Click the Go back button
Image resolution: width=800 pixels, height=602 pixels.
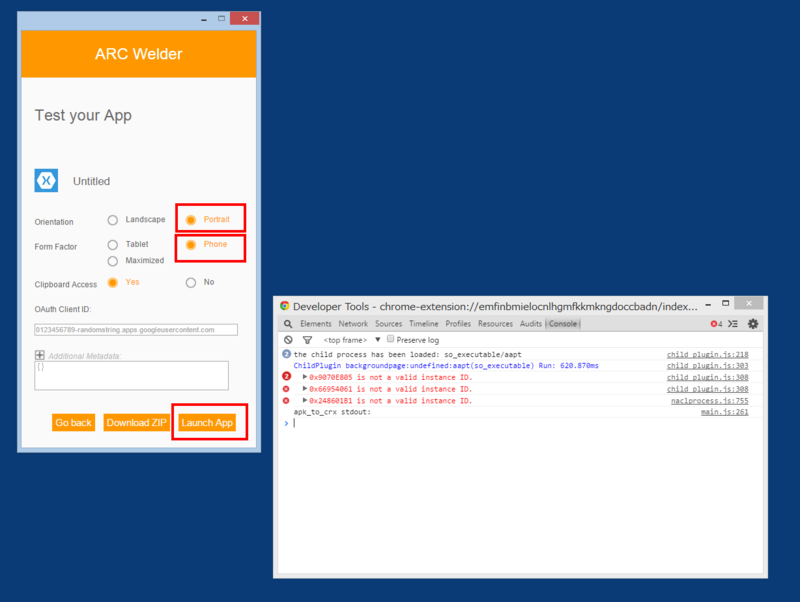tap(73, 422)
